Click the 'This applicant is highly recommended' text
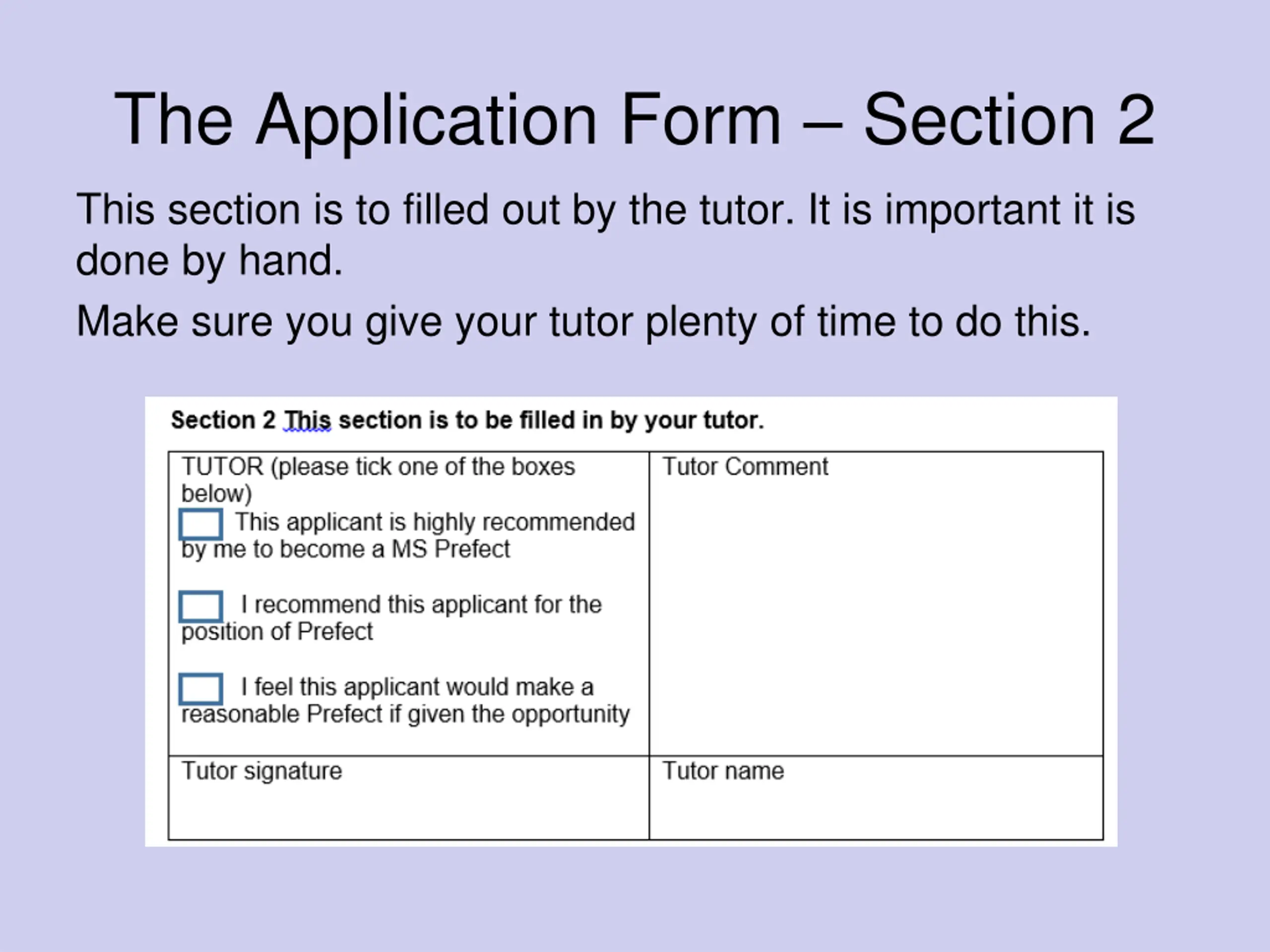The width and height of the screenshot is (1270, 952). coord(435,522)
